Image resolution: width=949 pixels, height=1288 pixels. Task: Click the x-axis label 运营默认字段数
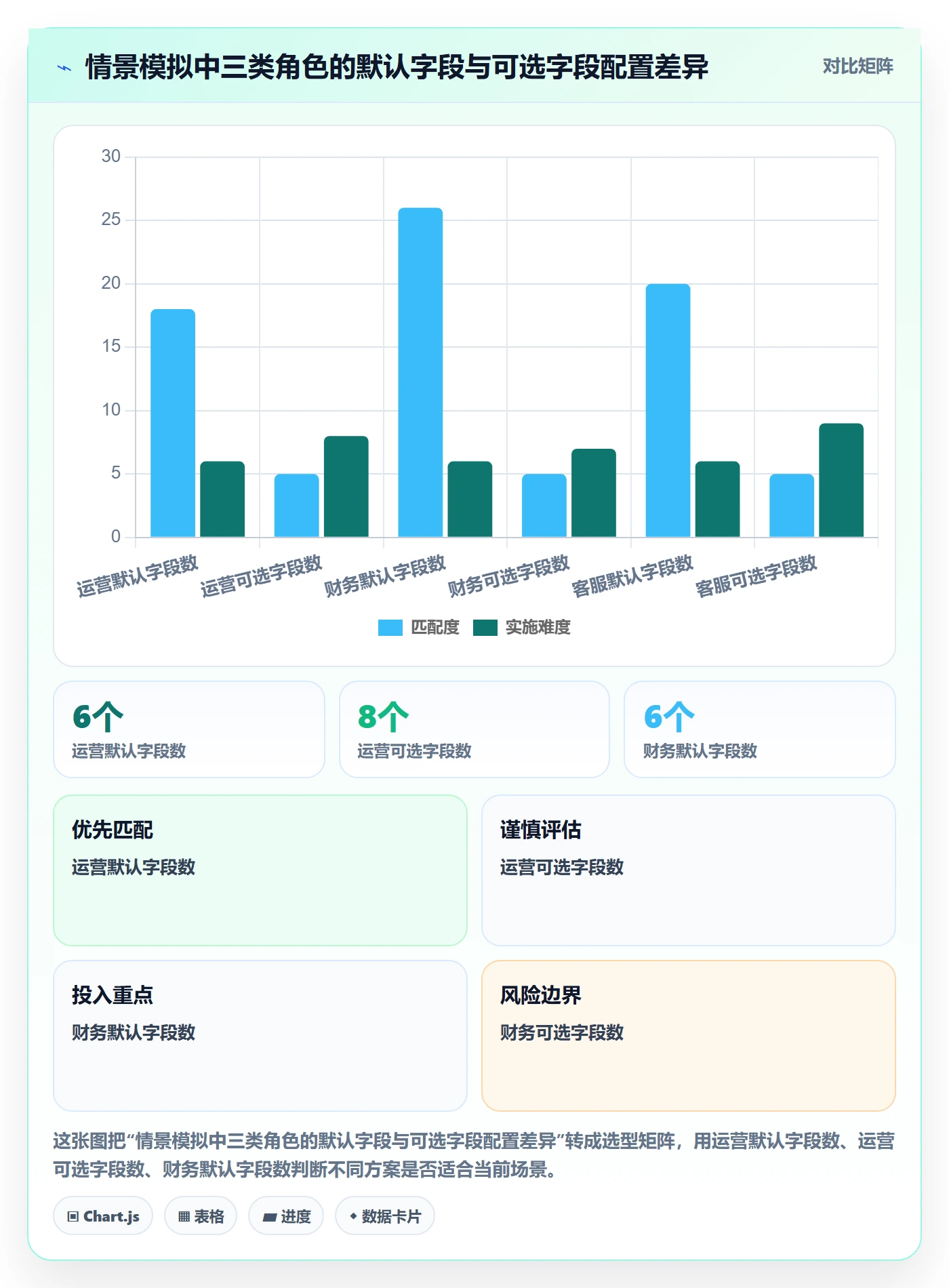pyautogui.click(x=137, y=576)
